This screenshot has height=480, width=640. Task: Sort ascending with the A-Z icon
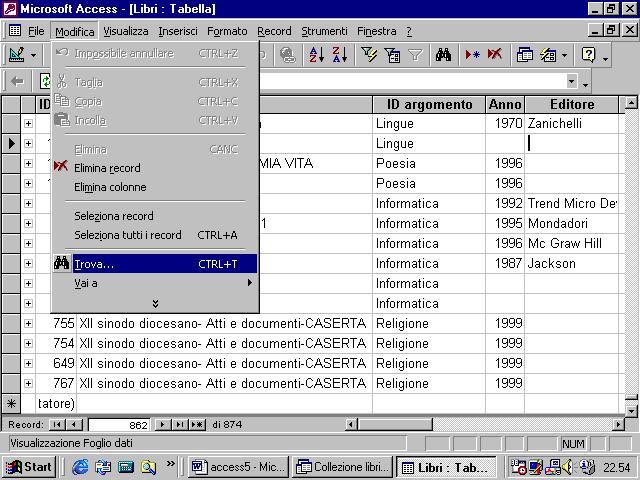(x=316, y=55)
